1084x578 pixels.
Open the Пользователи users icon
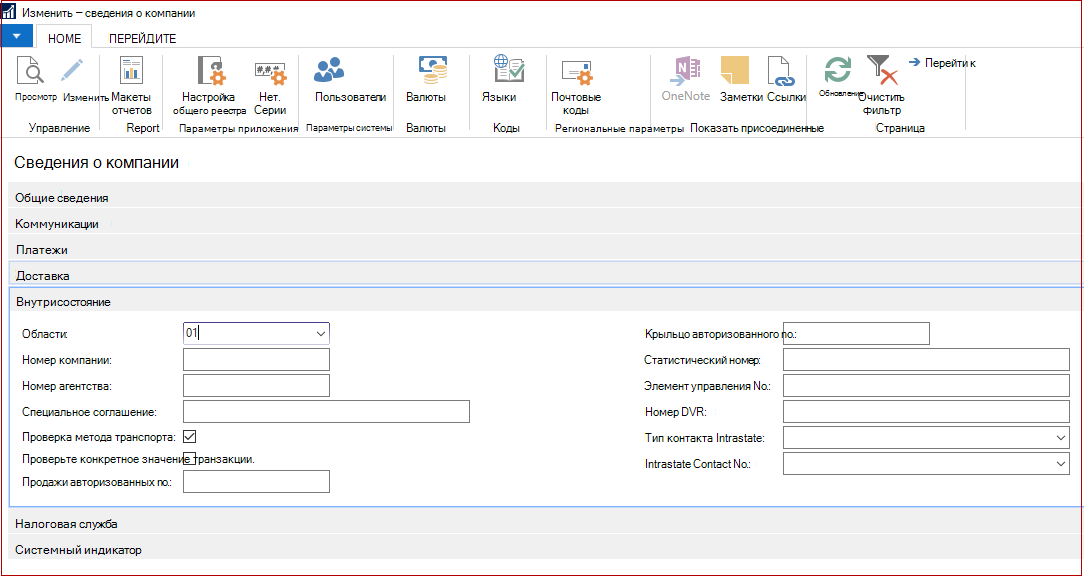tap(329, 69)
